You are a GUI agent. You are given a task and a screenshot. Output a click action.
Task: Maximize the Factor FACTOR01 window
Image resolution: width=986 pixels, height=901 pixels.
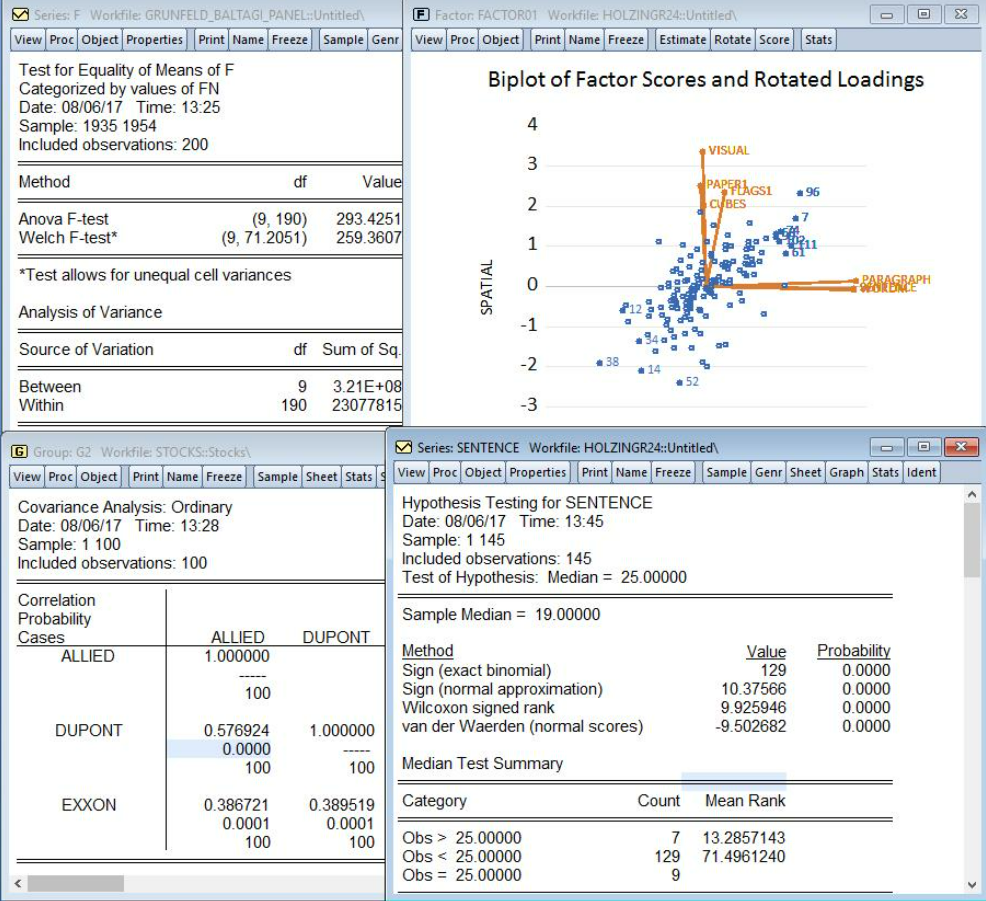pos(924,14)
